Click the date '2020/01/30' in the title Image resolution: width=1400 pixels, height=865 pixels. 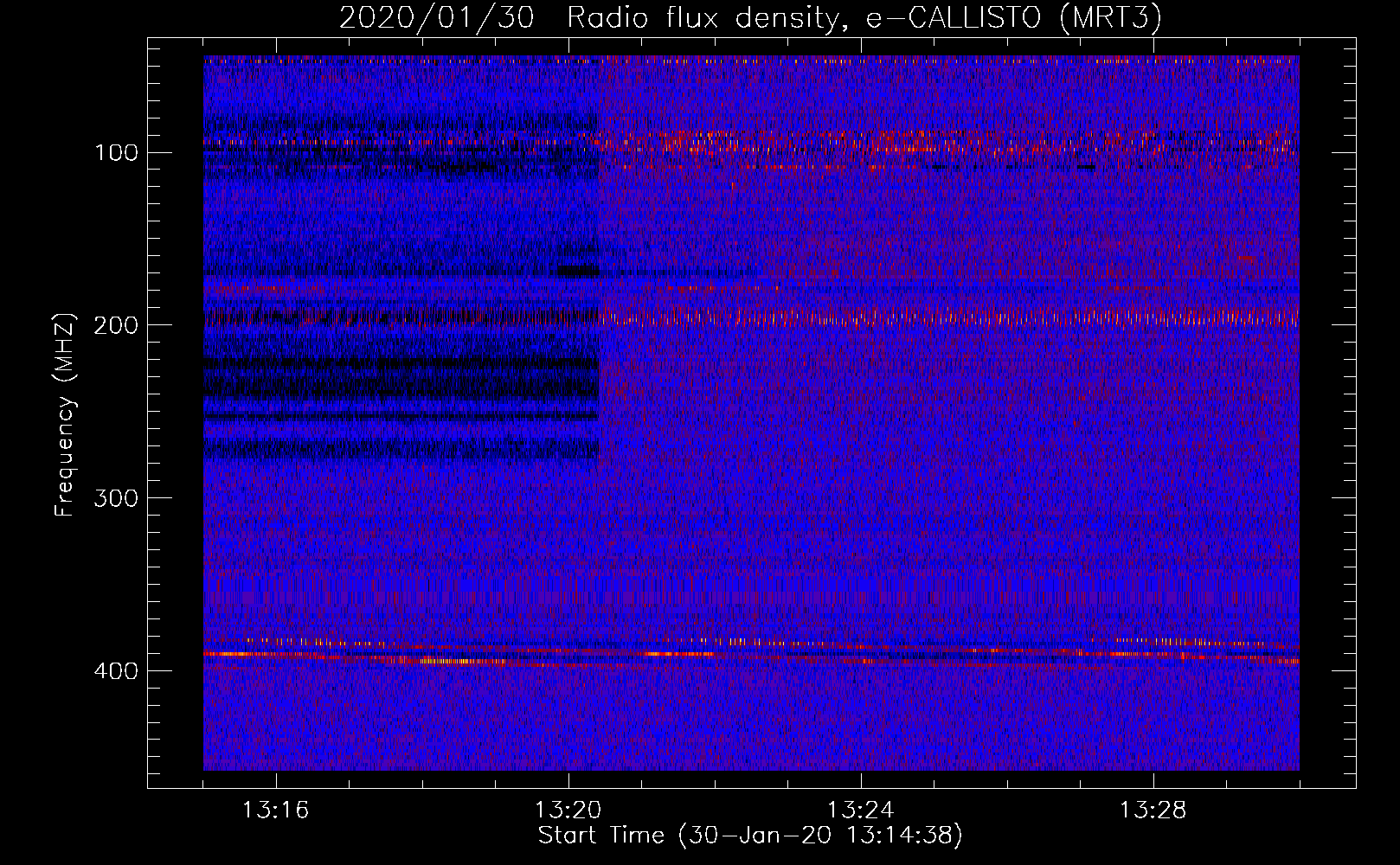point(437,17)
